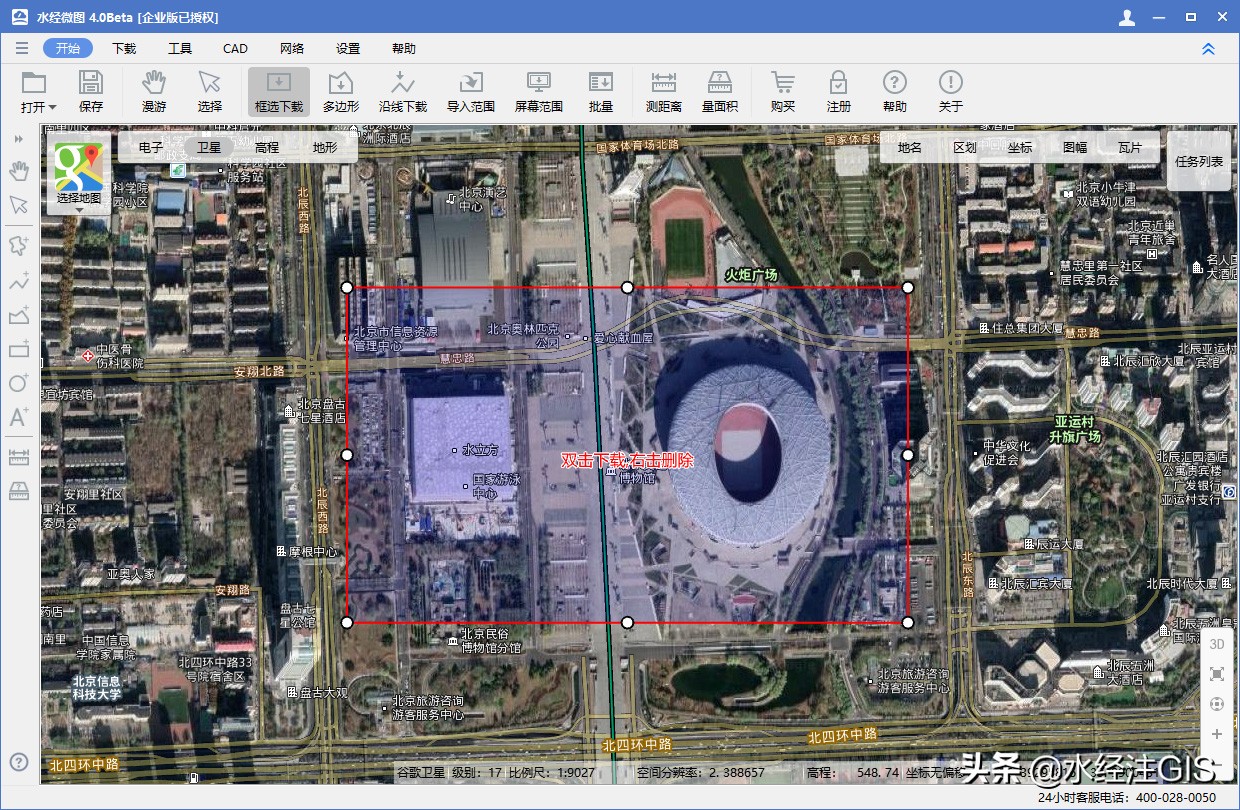Click the help question mark at sidebar bottom
Image resolution: width=1240 pixels, height=810 pixels.
tap(19, 763)
